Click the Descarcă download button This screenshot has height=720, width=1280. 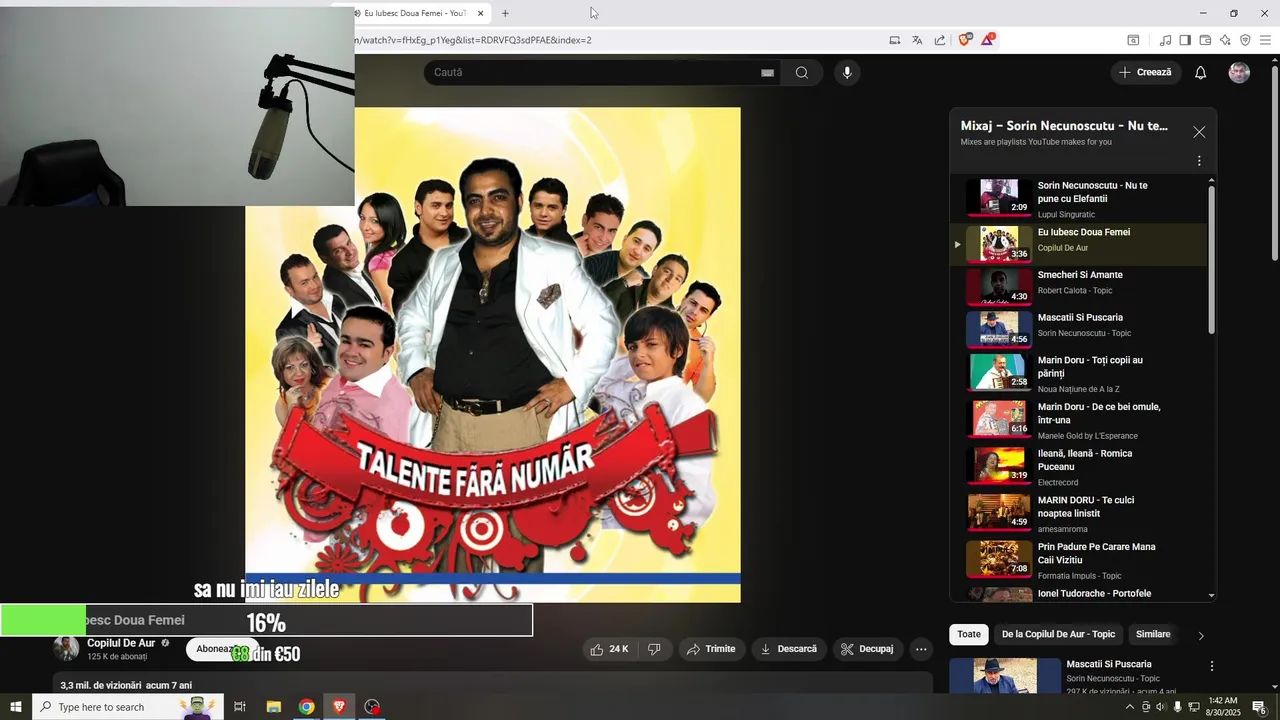[789, 649]
